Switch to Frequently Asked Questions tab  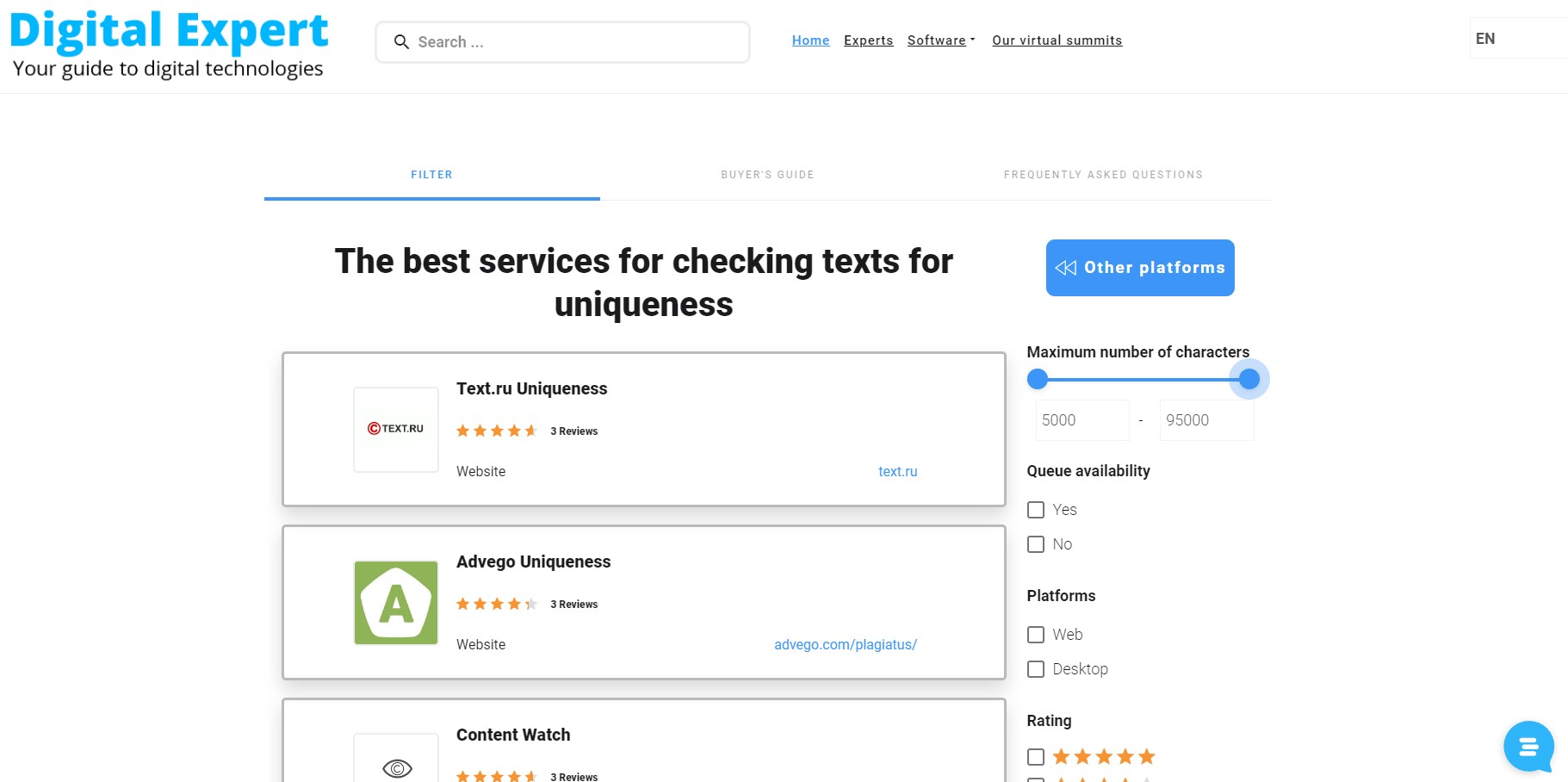pyautogui.click(x=1103, y=175)
